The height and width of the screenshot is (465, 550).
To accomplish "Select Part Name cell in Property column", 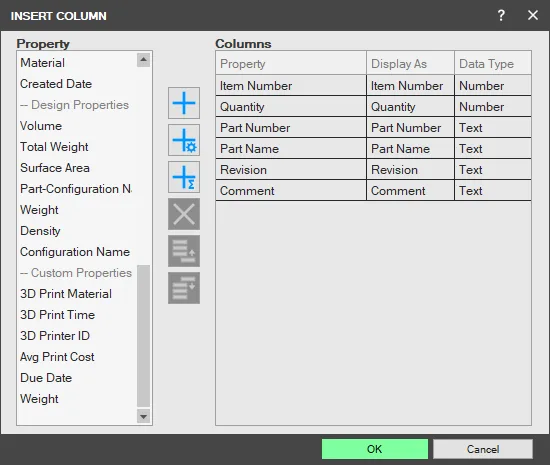I will tap(291, 149).
